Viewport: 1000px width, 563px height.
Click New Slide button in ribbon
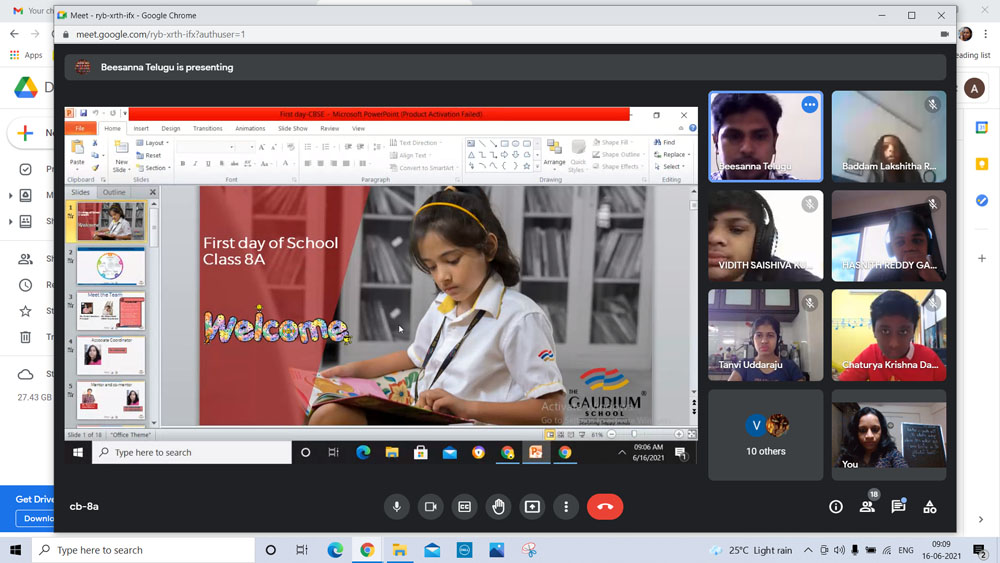(121, 156)
